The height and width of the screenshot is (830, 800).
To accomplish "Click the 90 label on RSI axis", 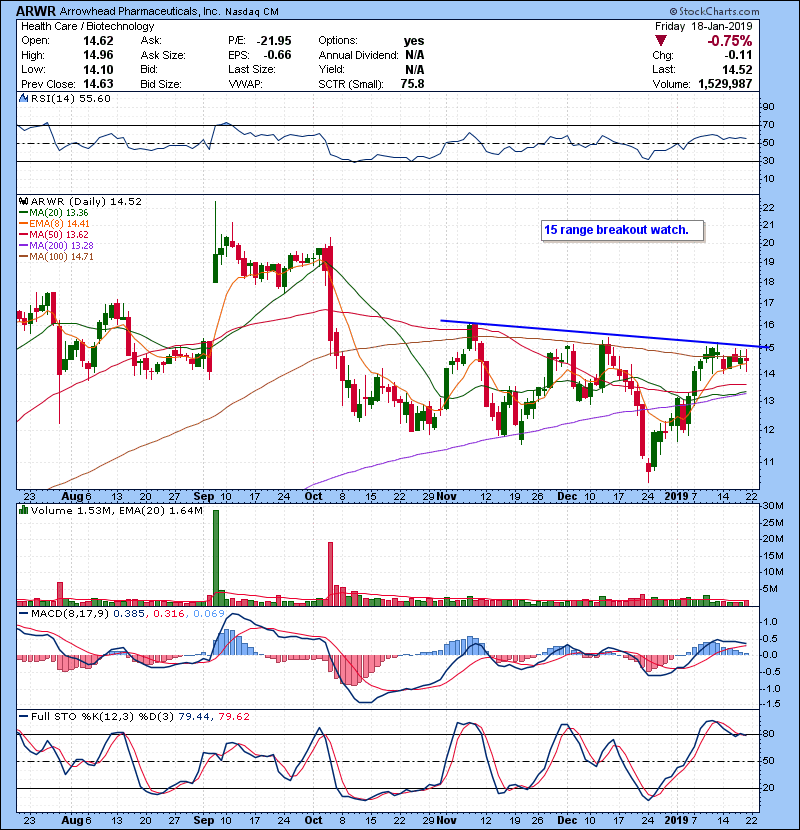I will click(768, 106).
